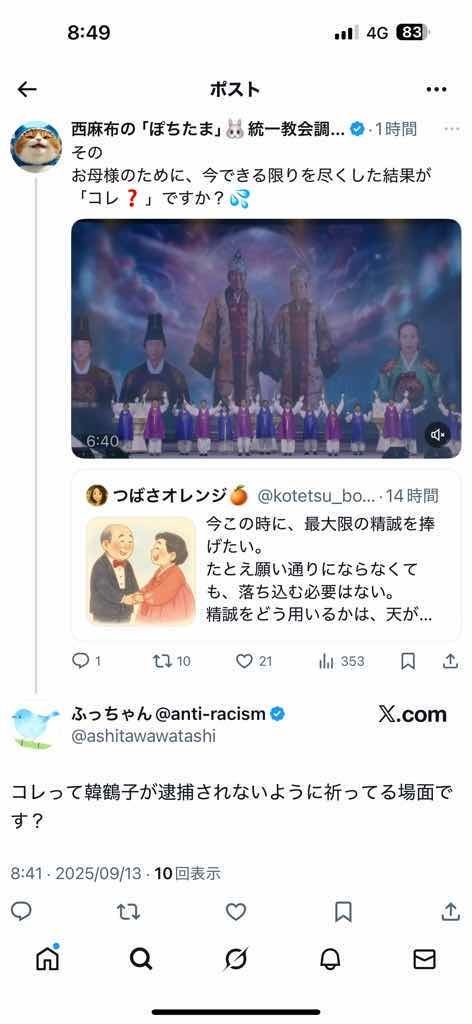This screenshot has width=472, height=1024.
Task: Repost the post with 10 reposts
Action: (171, 662)
